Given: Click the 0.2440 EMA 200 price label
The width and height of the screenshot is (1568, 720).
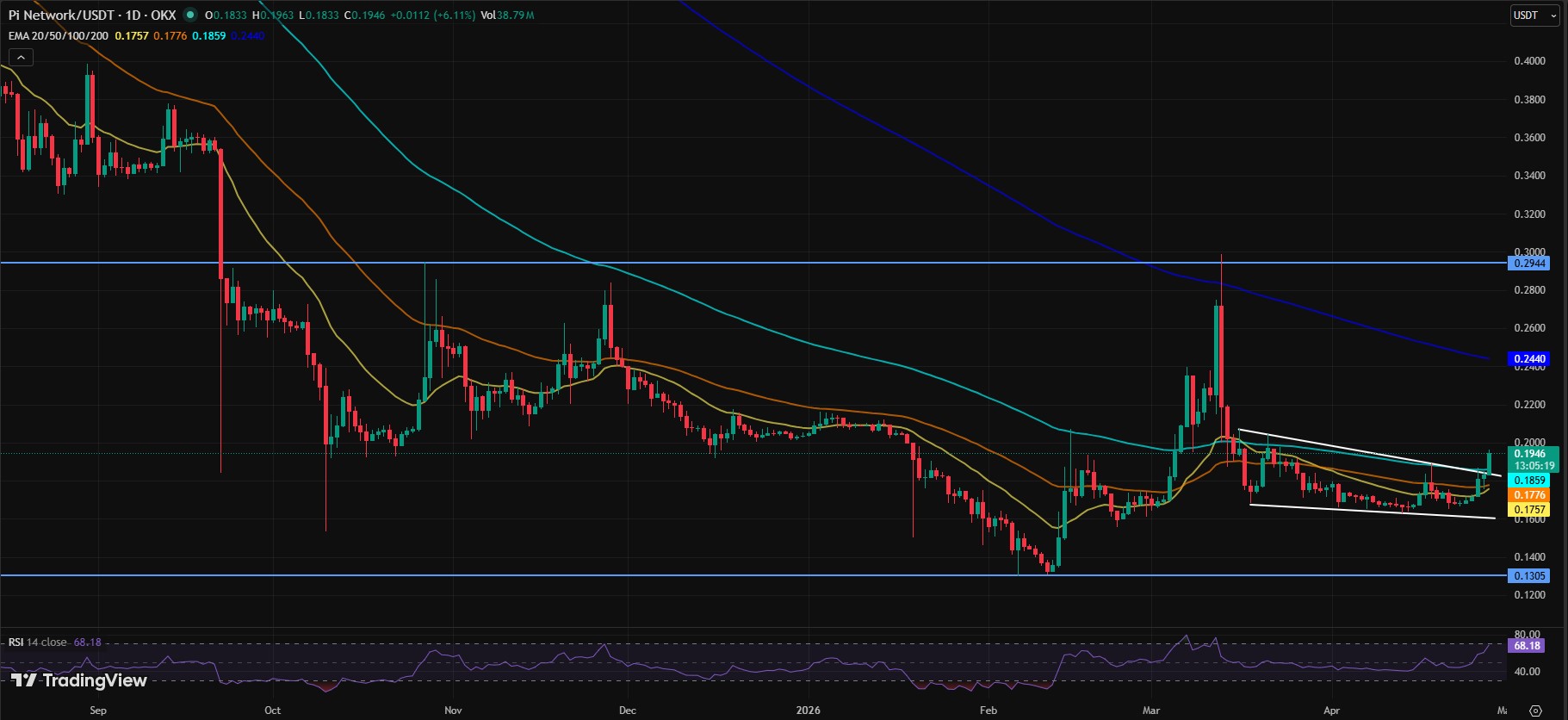Looking at the screenshot, I should click(x=1530, y=358).
